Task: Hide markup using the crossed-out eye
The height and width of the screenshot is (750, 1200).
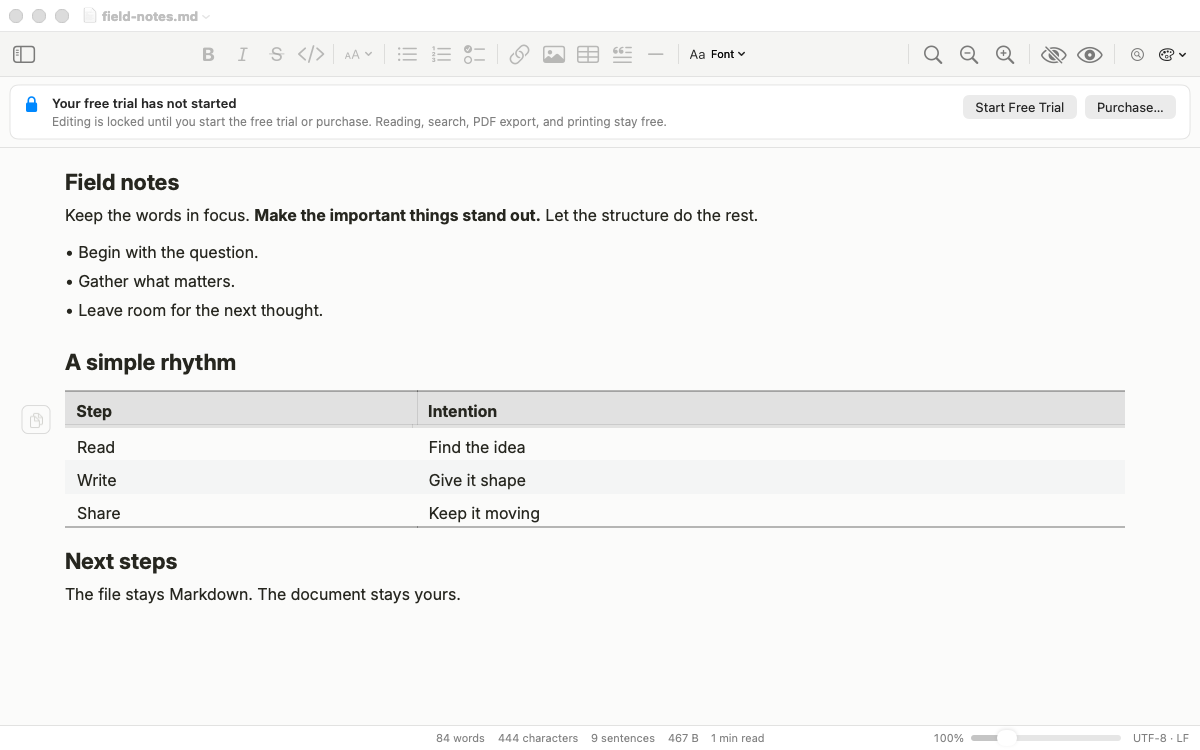Action: click(x=1053, y=54)
